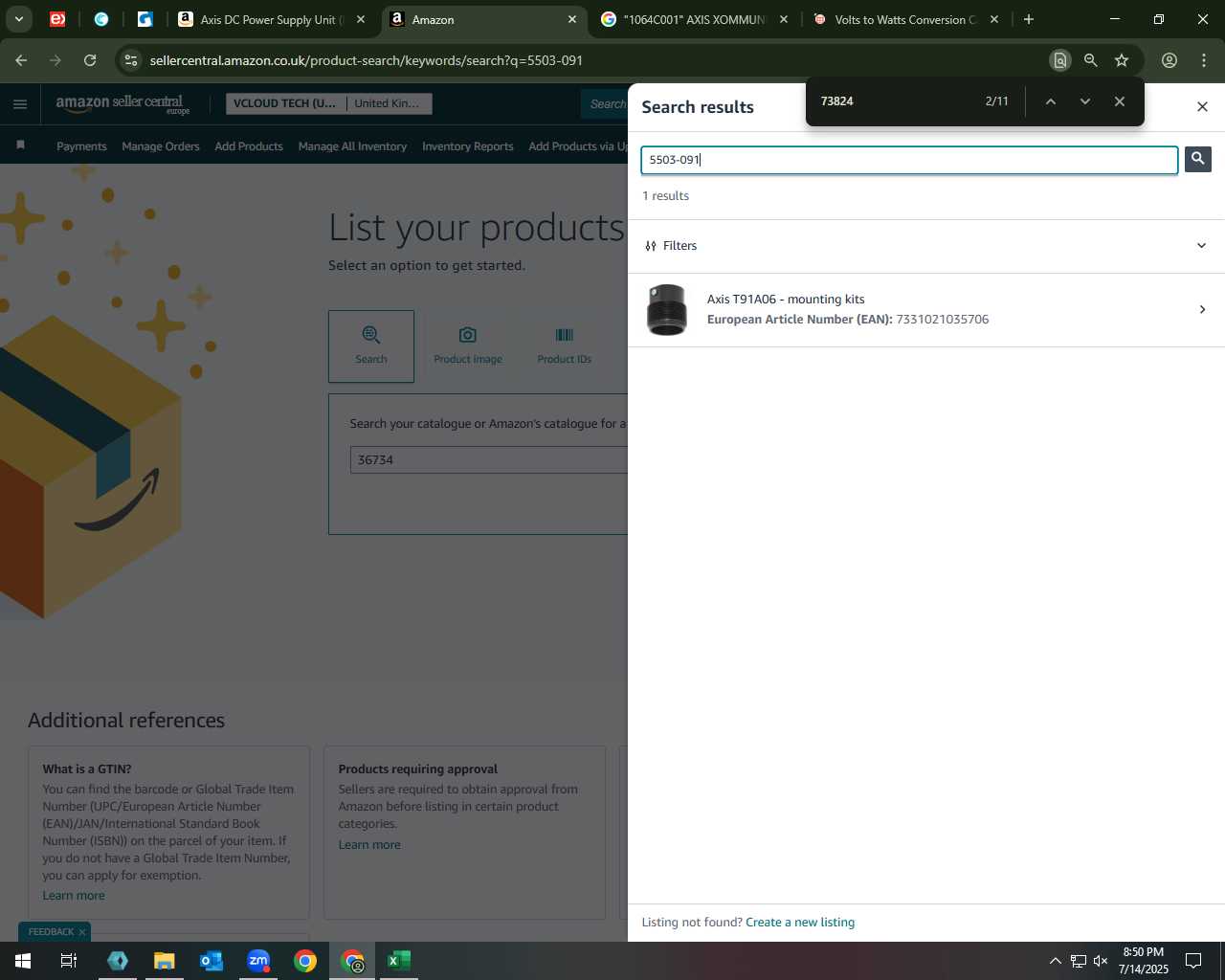Open Outlook from taskbar
Image resolution: width=1225 pixels, height=980 pixels.
click(212, 961)
